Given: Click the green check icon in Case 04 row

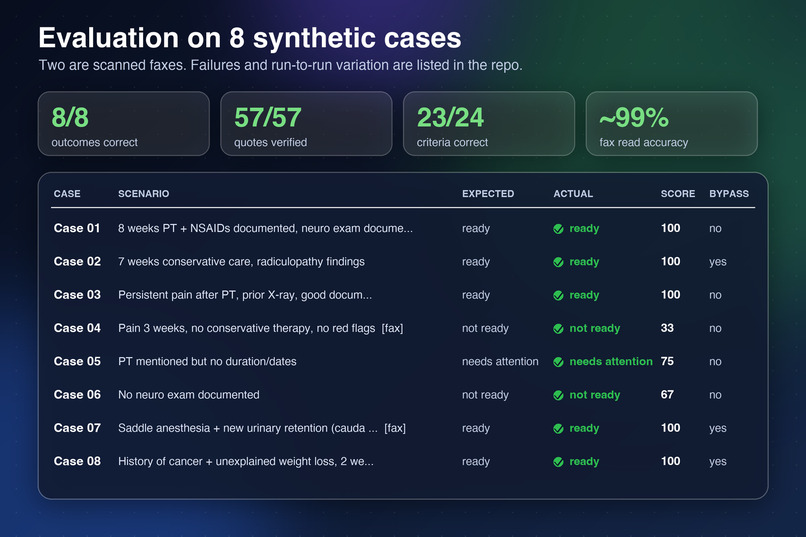Looking at the screenshot, I should 558,329.
